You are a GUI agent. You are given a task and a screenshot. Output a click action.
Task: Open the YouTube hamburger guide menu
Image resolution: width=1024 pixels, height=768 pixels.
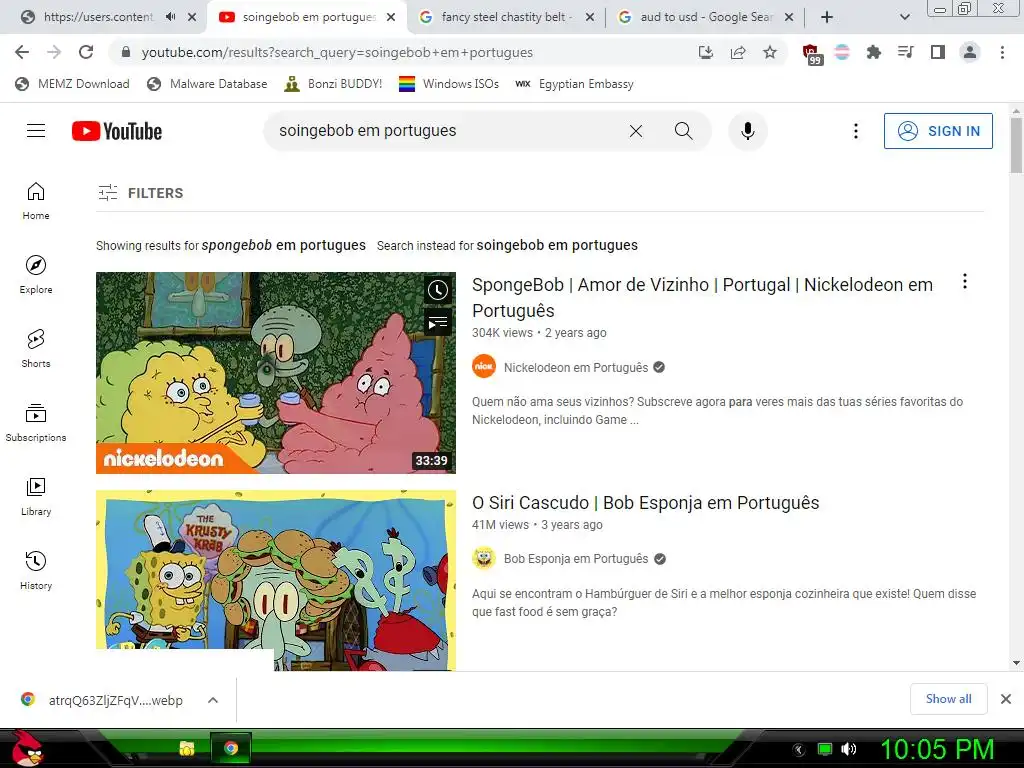[36, 131]
